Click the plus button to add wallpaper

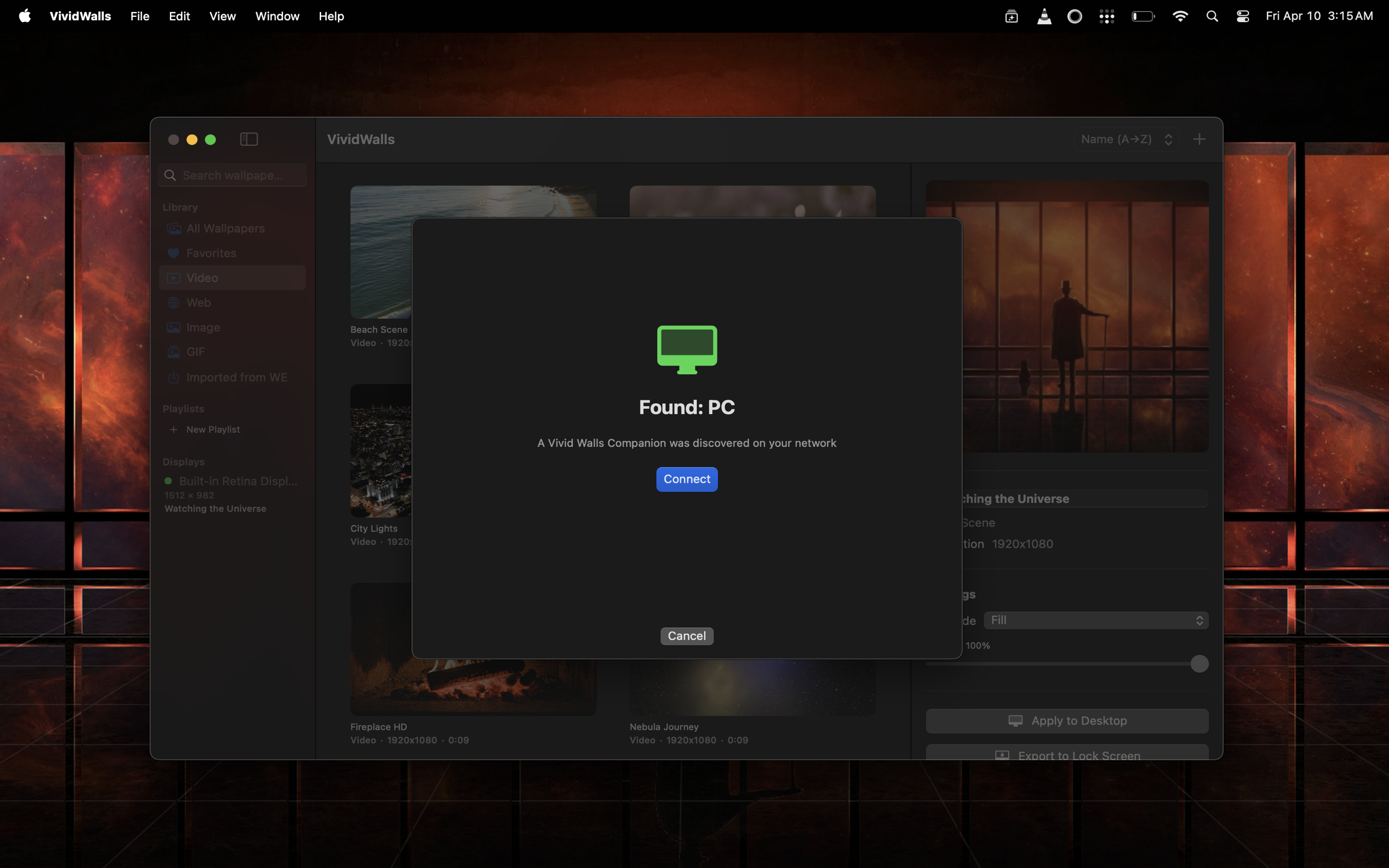tap(1199, 139)
